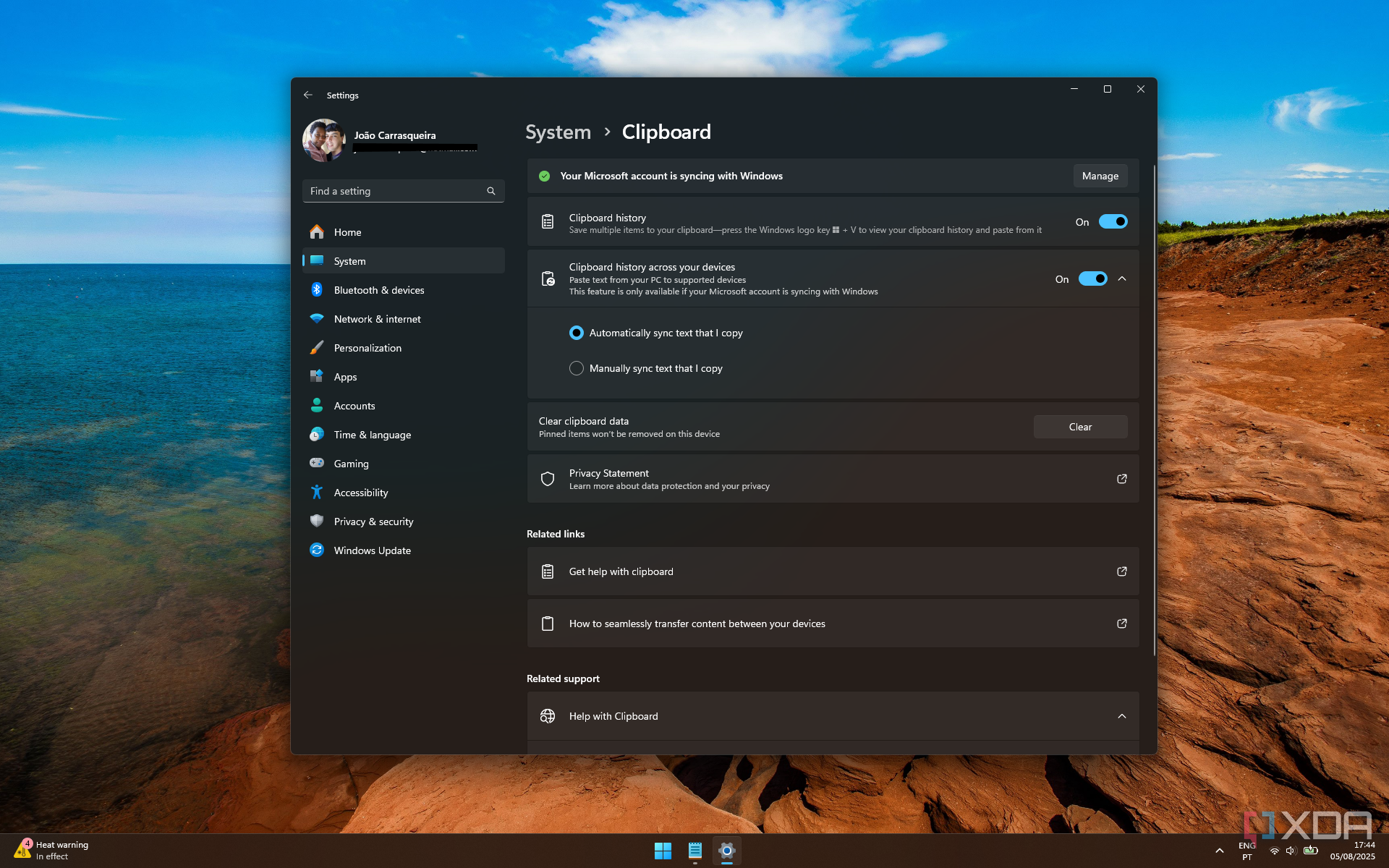This screenshot has height=868, width=1389.
Task: Click the Privacy & security shield icon
Action: (x=317, y=521)
